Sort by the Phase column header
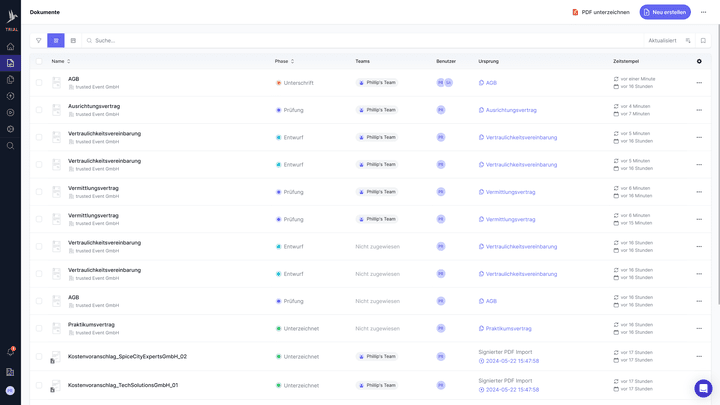720x405 pixels. pos(284,61)
